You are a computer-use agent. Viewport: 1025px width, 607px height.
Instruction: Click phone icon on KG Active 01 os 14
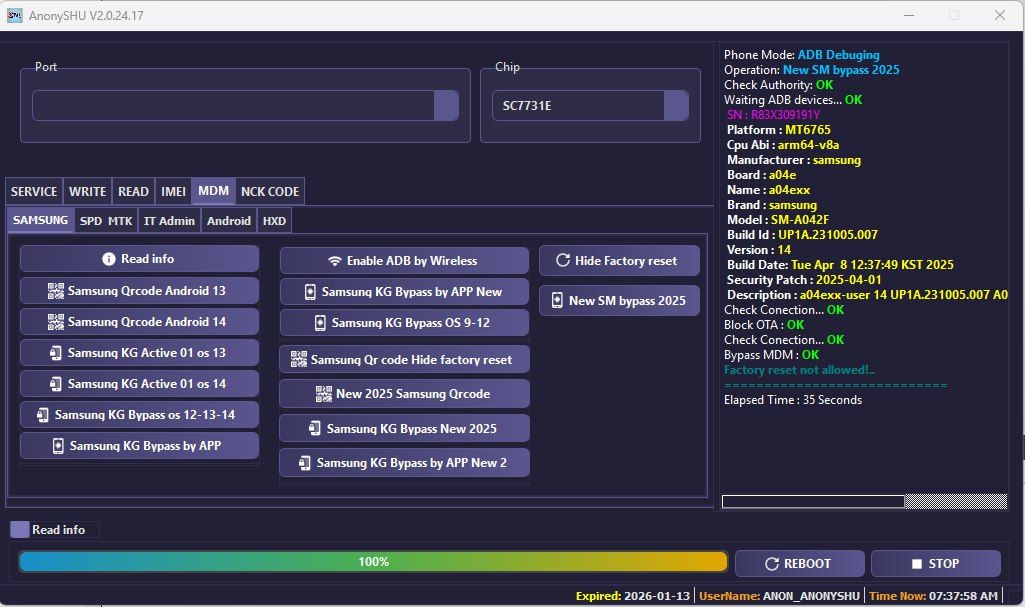click(56, 384)
